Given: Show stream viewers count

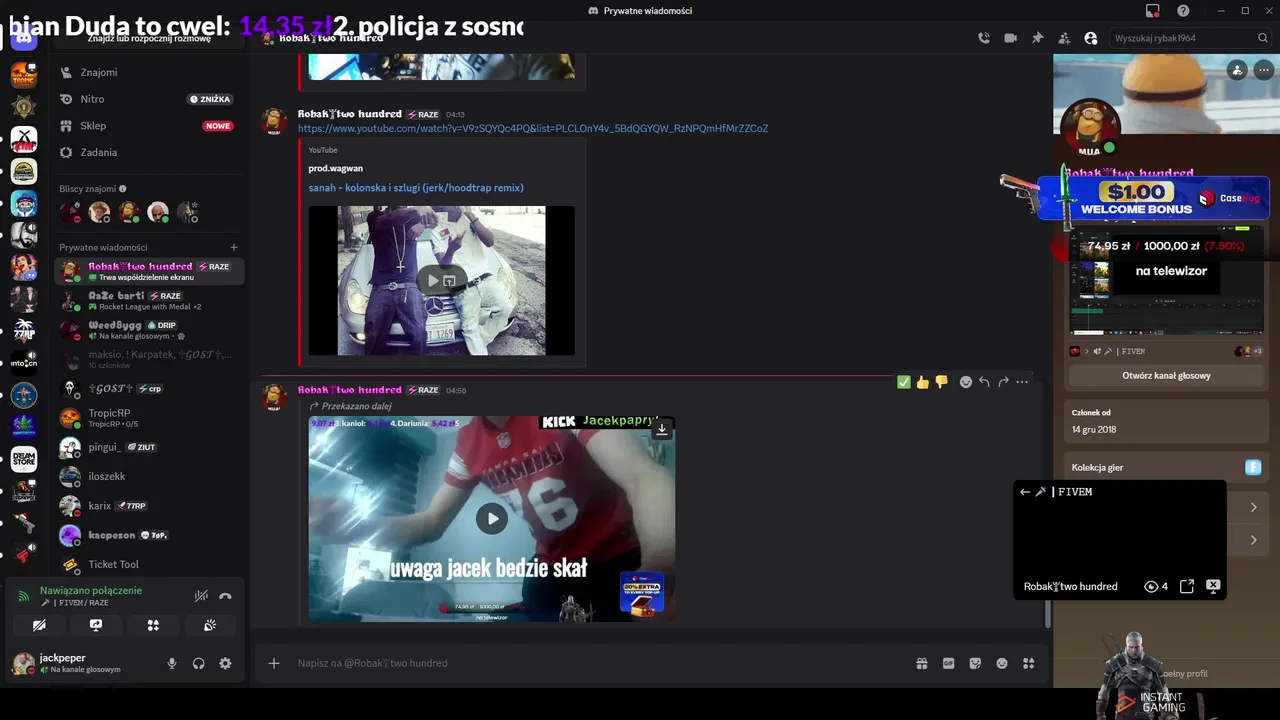Looking at the screenshot, I should click(x=1156, y=587).
